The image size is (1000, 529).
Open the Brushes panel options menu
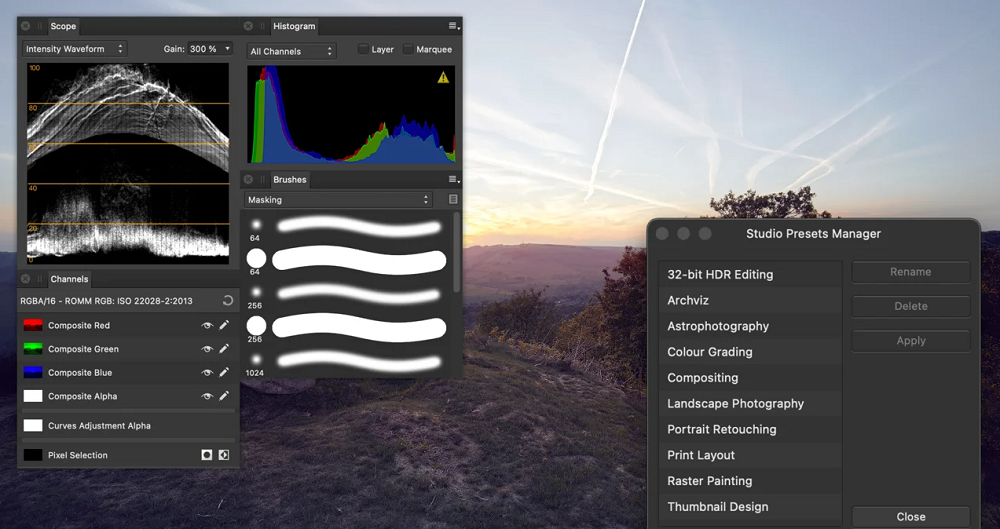tap(453, 179)
